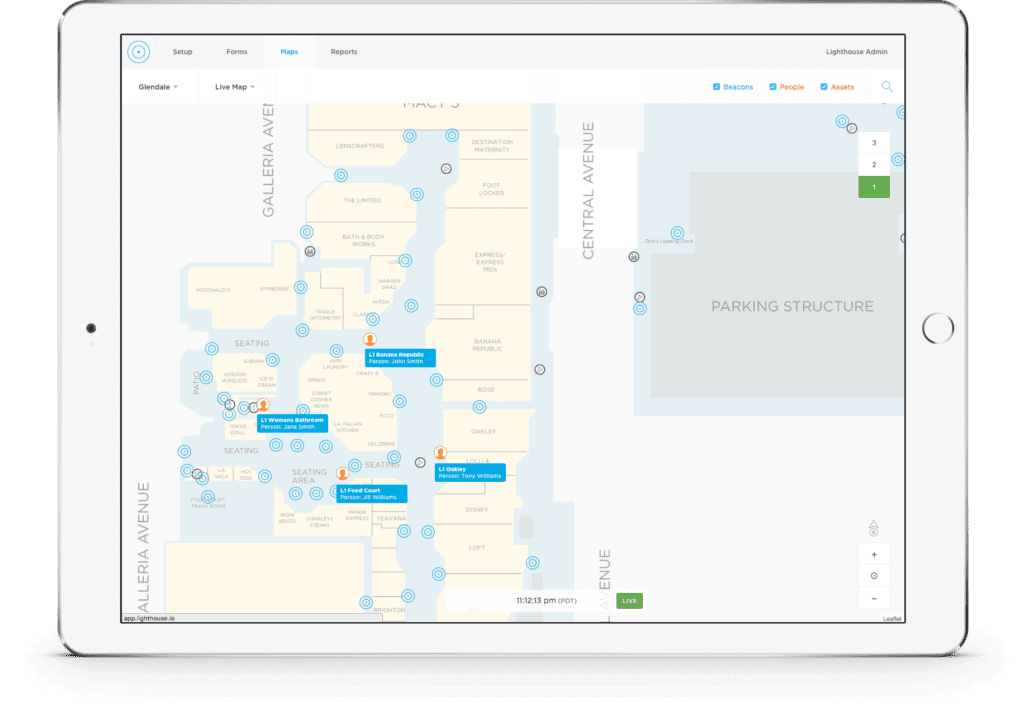Disable the People checkbox
Screen dimensions: 1024x711
(771, 86)
